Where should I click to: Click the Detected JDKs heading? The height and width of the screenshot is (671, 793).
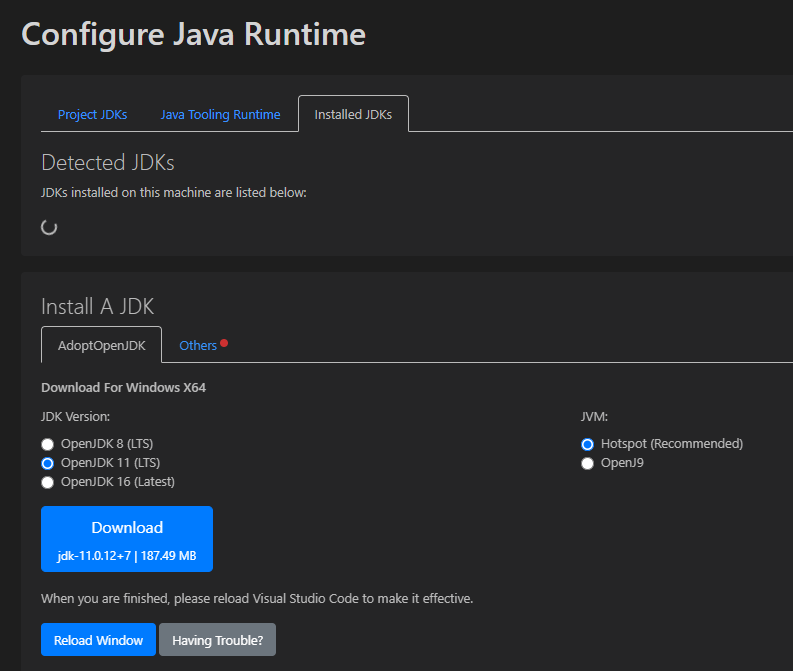click(108, 162)
